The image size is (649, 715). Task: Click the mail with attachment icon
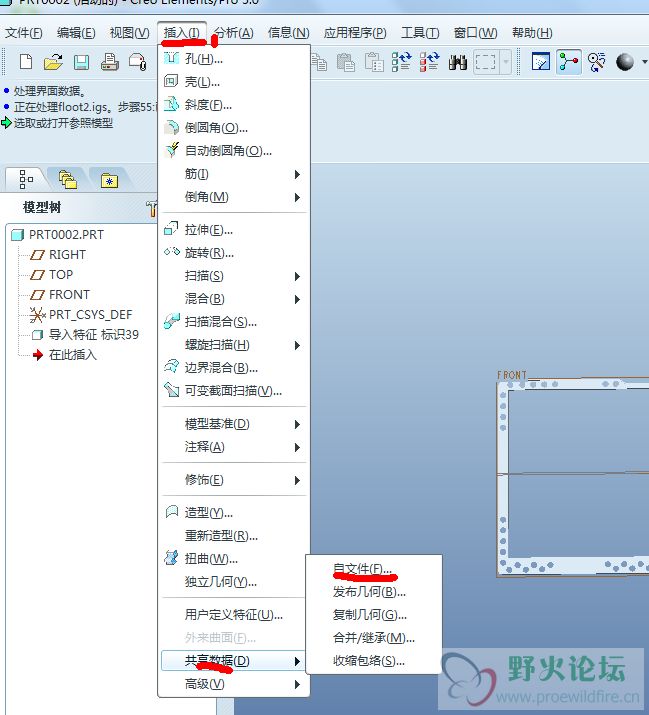[137, 62]
